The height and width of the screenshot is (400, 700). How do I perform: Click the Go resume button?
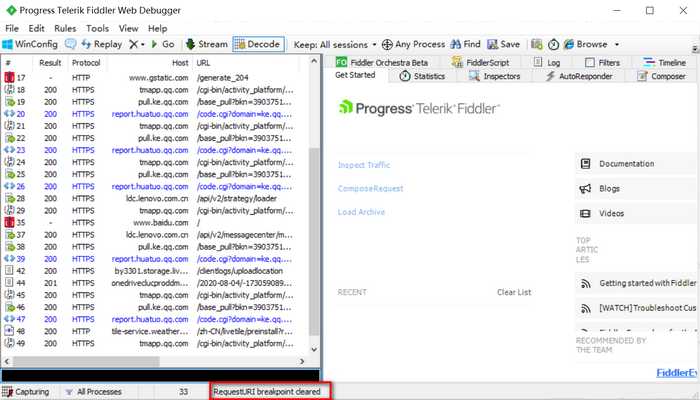click(163, 44)
